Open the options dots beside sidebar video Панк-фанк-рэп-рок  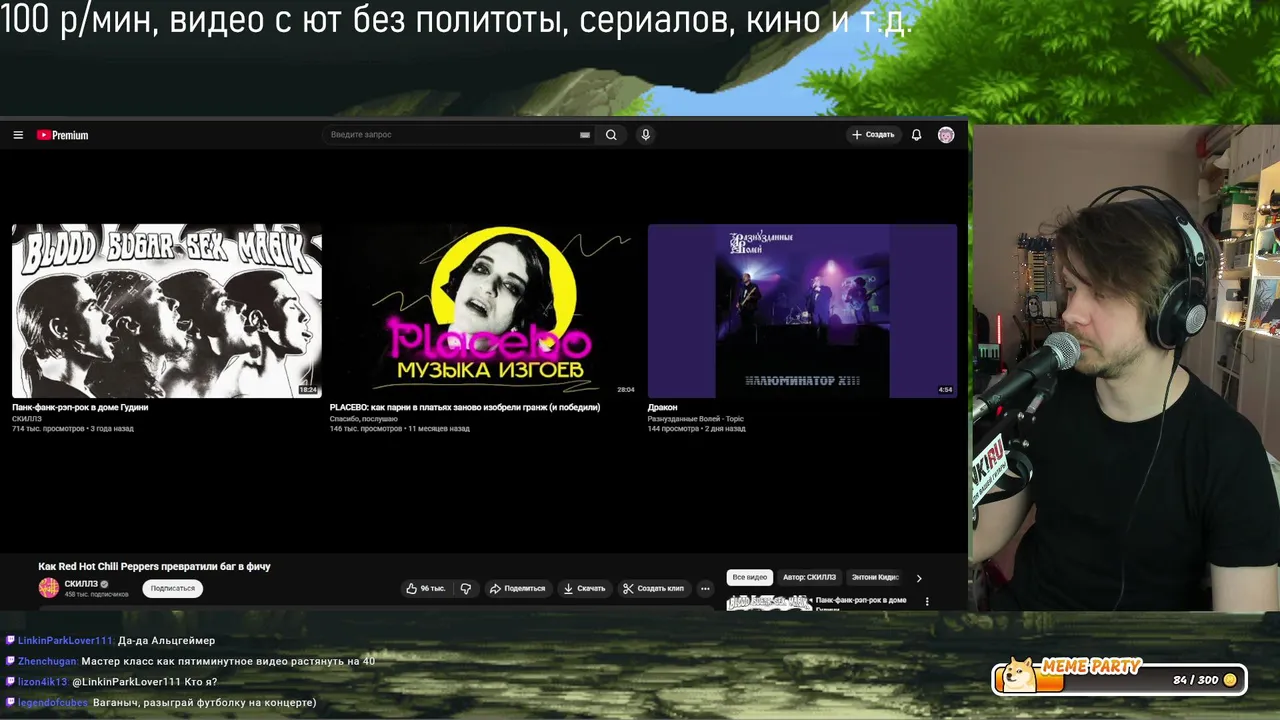tap(927, 602)
